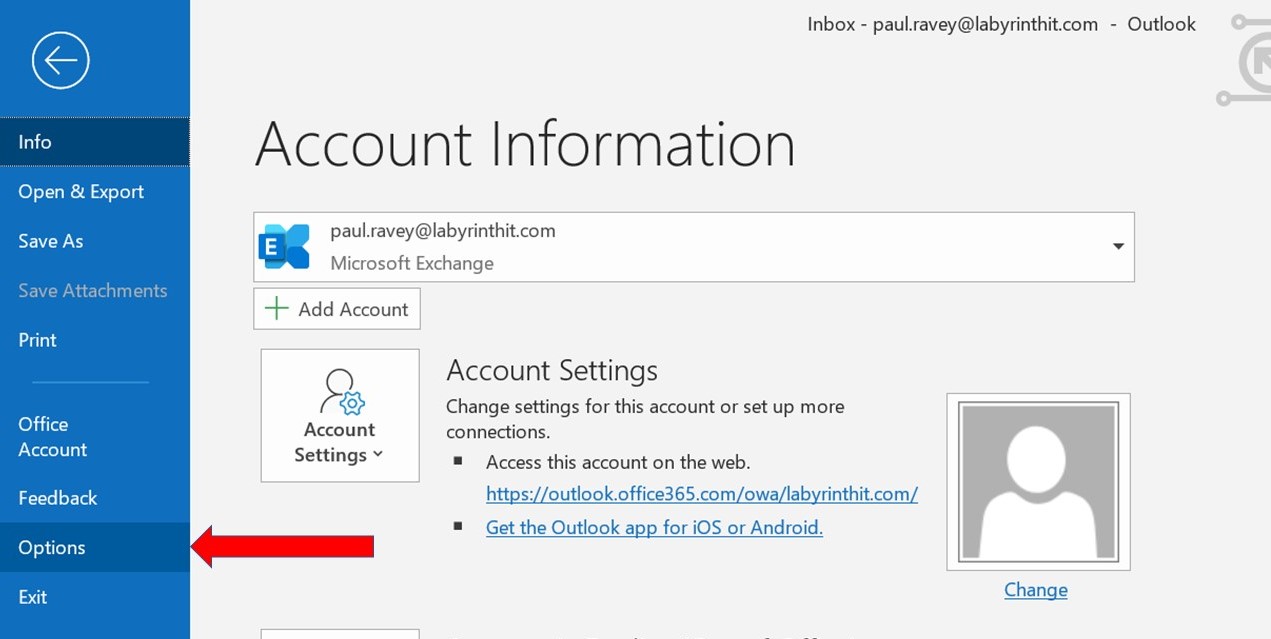Click the profile picture placeholder
Viewport: 1271px width, 639px height.
(1038, 482)
